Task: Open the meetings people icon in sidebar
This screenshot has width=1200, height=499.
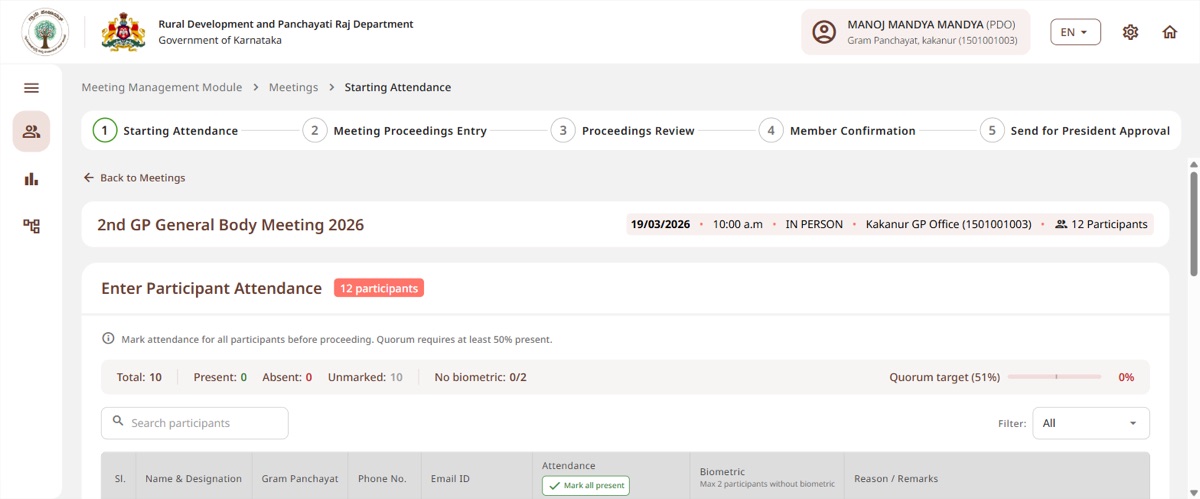Action: coord(31,131)
